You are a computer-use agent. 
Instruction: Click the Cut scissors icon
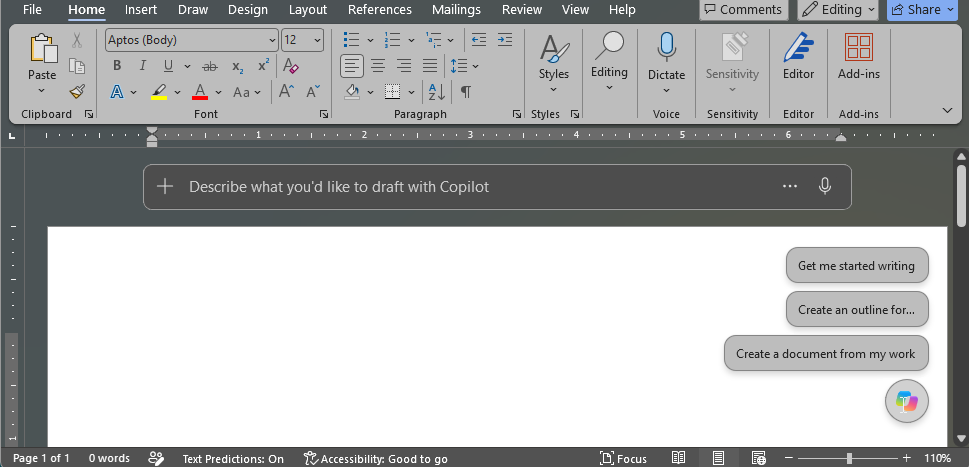77,40
